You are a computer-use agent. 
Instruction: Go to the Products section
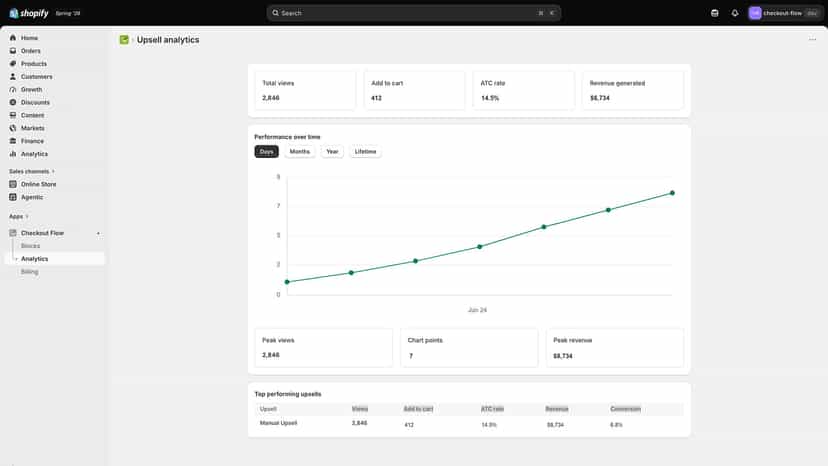(33, 63)
